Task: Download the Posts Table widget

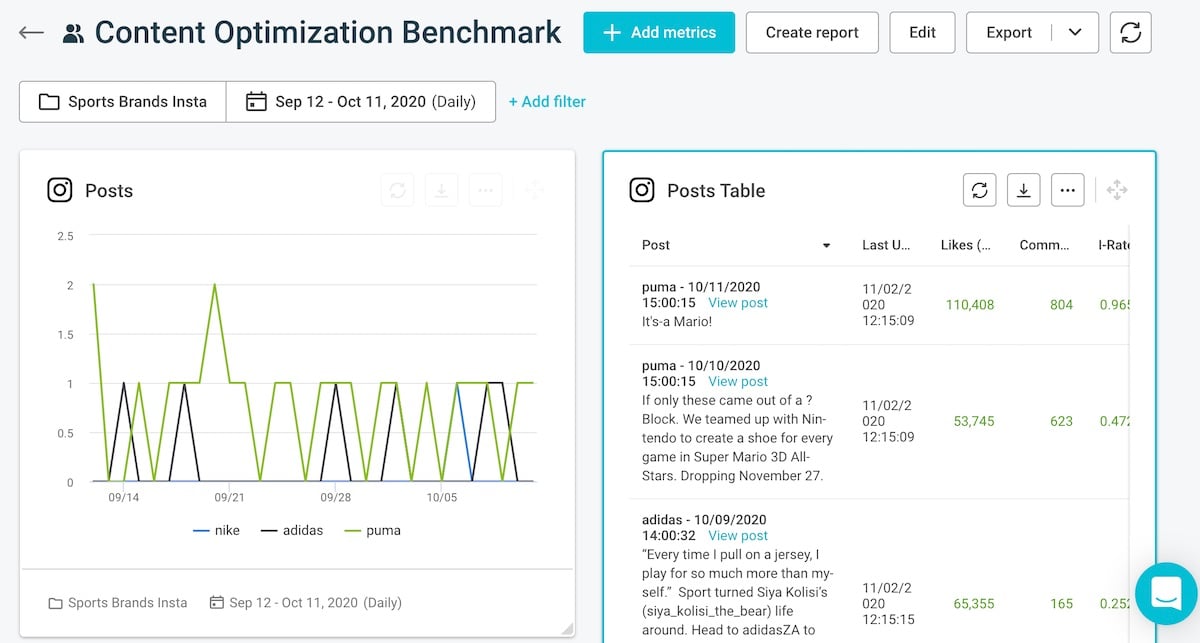Action: [x=1023, y=190]
